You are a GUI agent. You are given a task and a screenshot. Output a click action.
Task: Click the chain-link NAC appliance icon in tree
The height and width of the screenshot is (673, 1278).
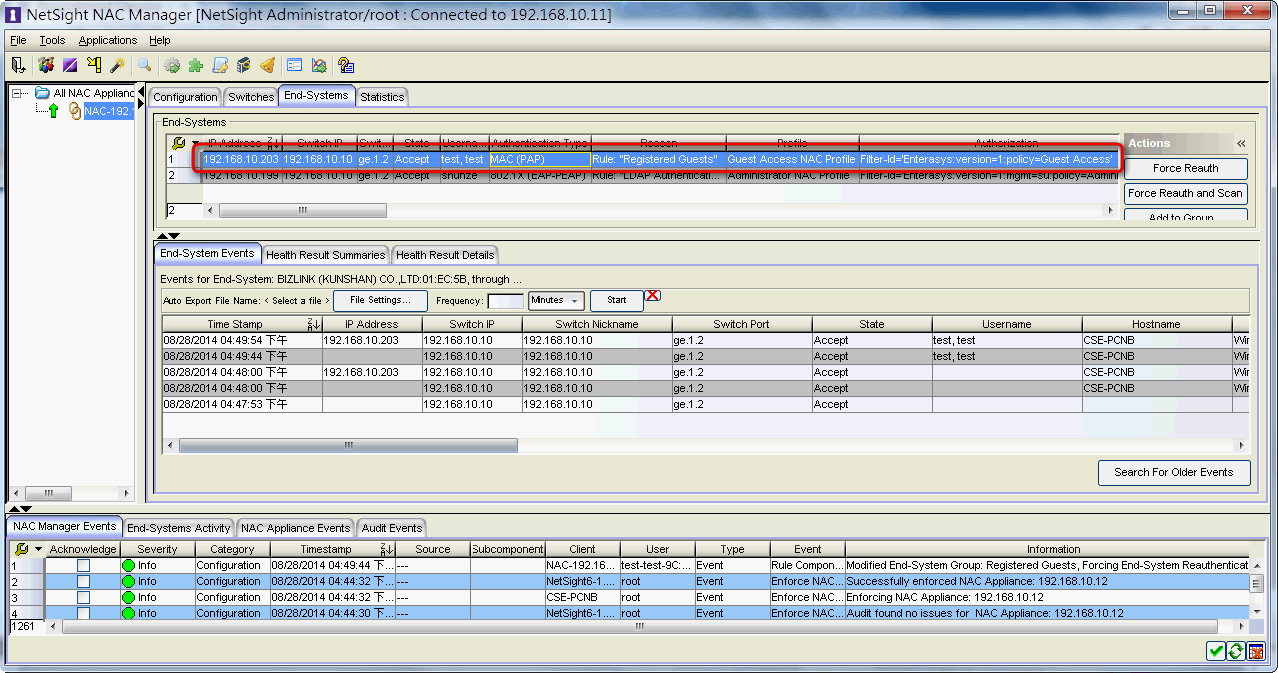(x=75, y=111)
